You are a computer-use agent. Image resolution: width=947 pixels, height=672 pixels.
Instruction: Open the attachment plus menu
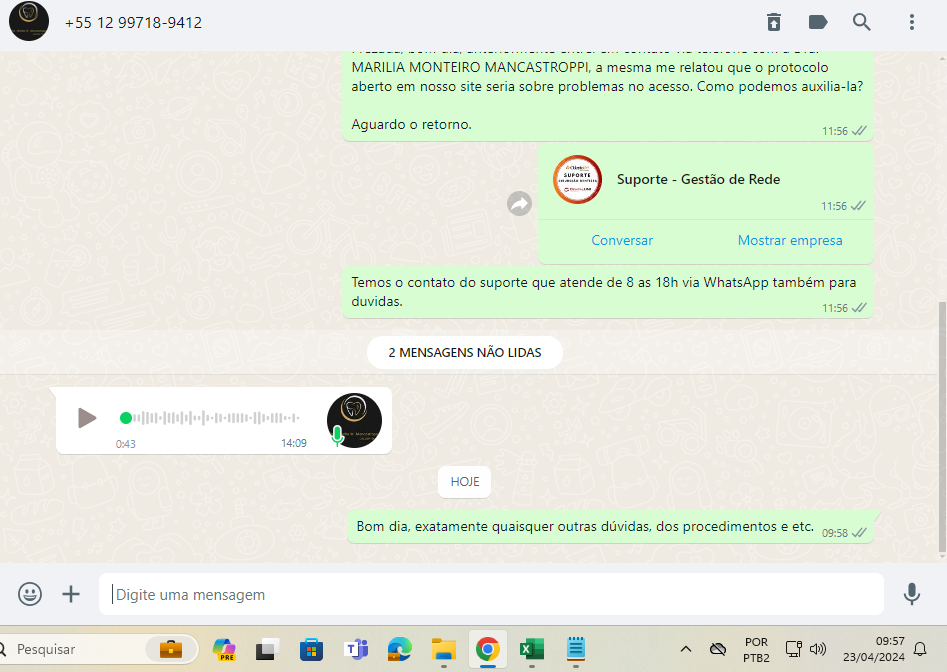pyautogui.click(x=71, y=594)
